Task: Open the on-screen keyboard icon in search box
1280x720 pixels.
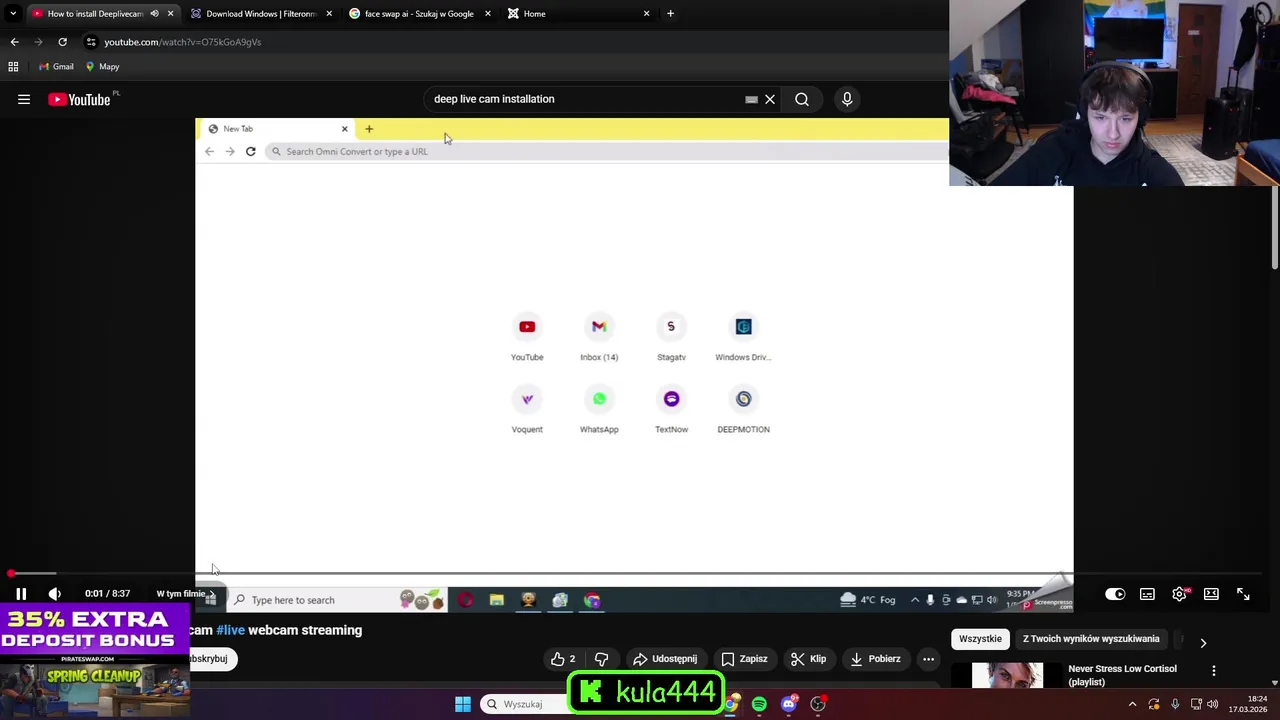Action: tap(751, 99)
